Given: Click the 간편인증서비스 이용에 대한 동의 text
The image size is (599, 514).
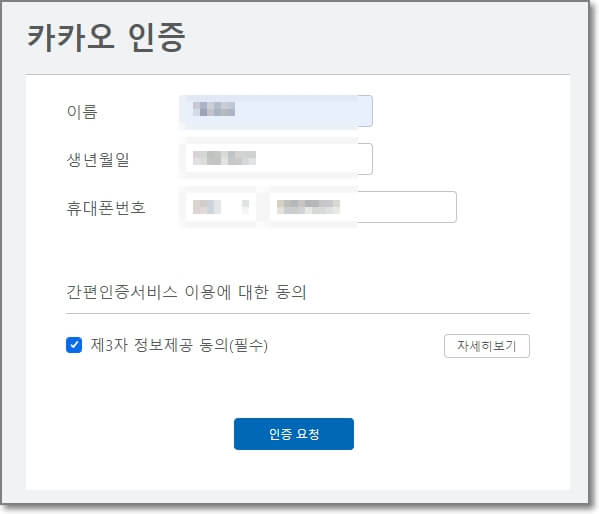Looking at the screenshot, I should [186, 292].
